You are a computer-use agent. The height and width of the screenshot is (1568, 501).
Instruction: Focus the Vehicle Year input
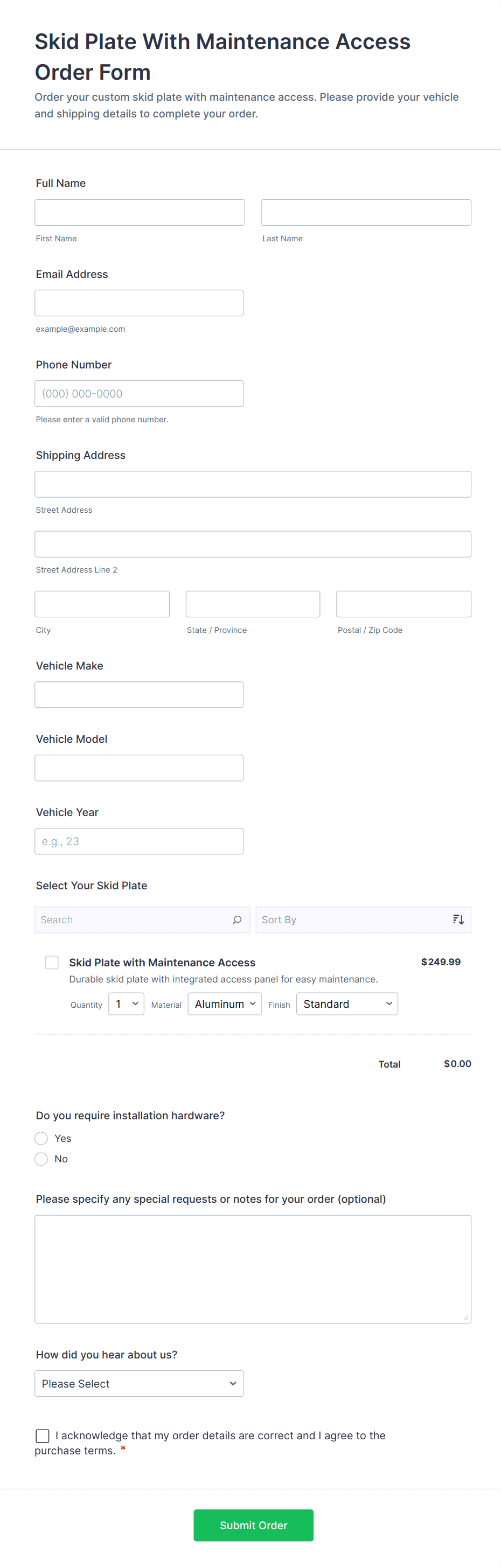[139, 841]
